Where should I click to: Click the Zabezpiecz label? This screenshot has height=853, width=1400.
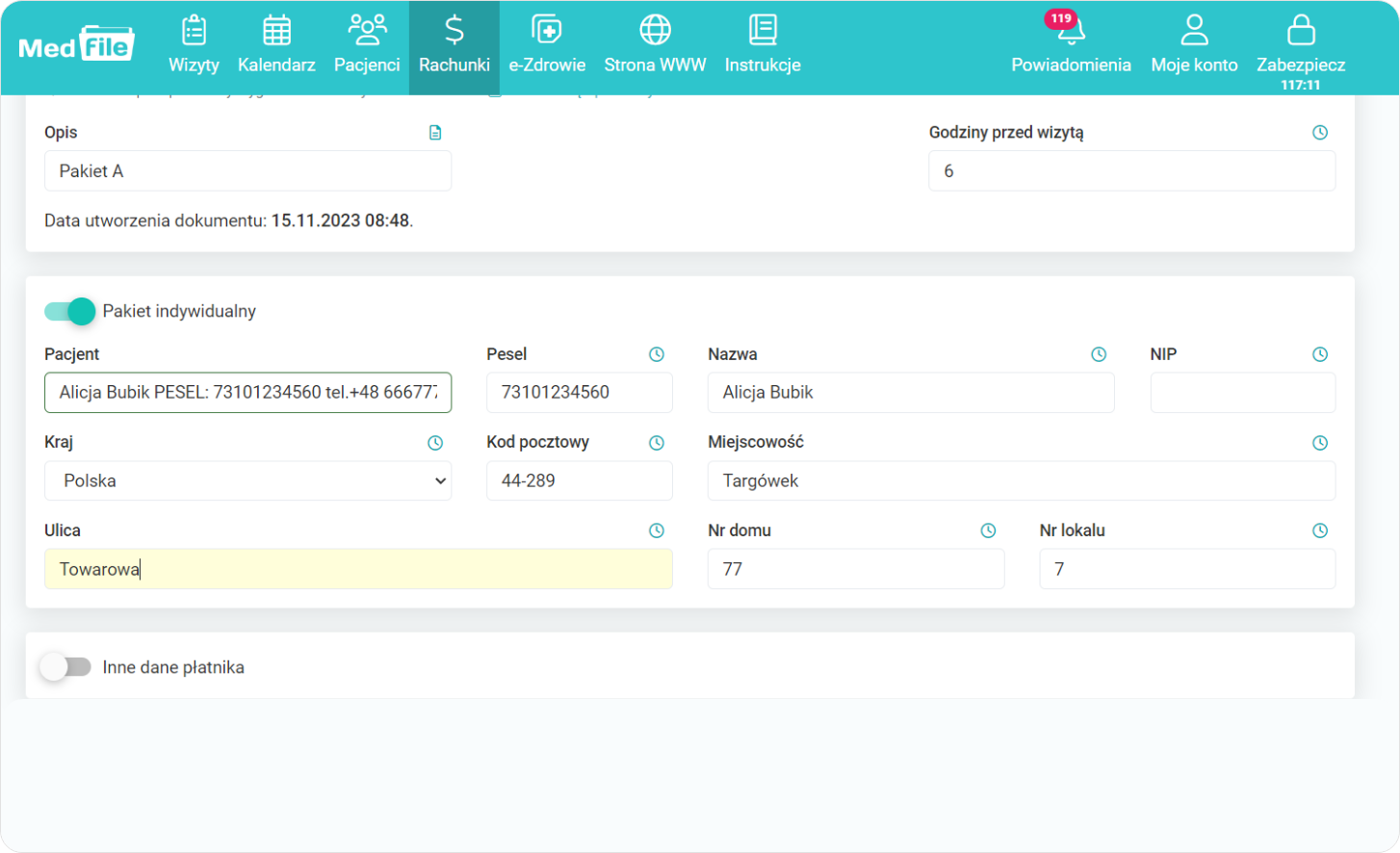coord(1301,65)
